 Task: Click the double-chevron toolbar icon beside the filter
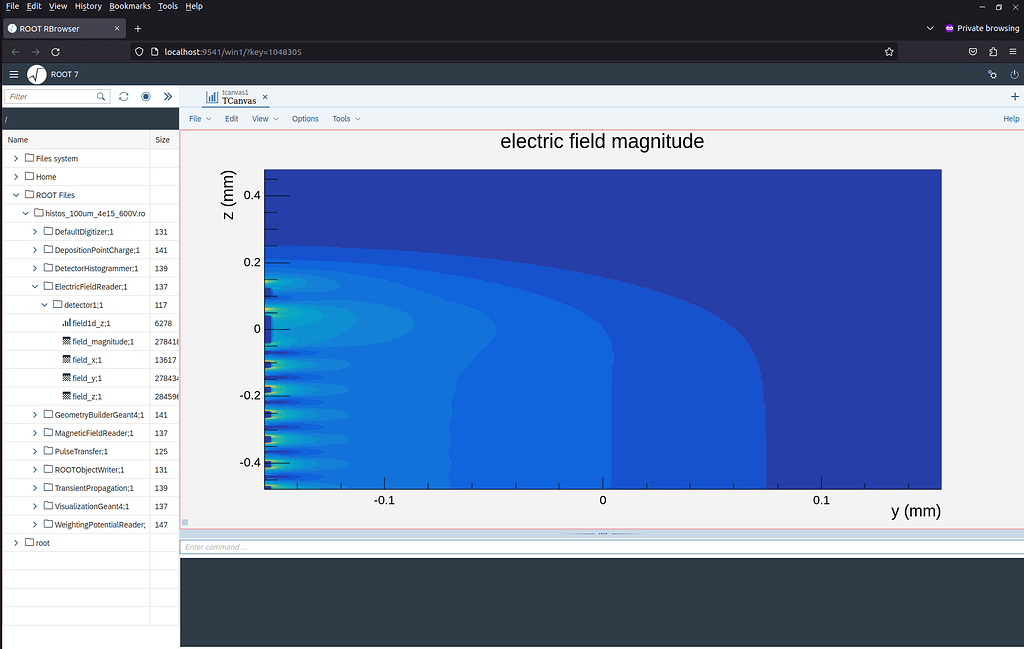point(167,96)
